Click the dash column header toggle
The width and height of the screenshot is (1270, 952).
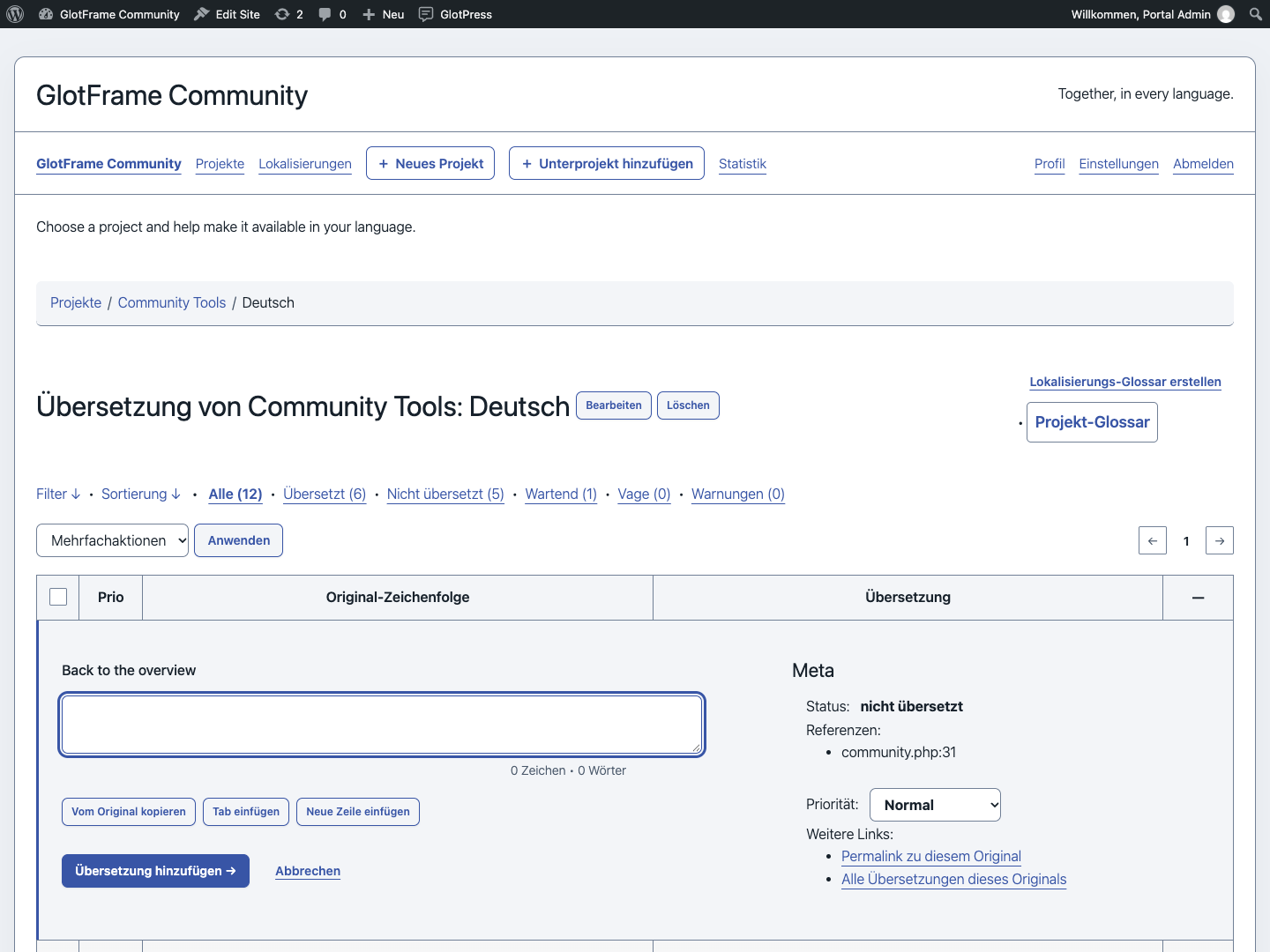(x=1198, y=598)
